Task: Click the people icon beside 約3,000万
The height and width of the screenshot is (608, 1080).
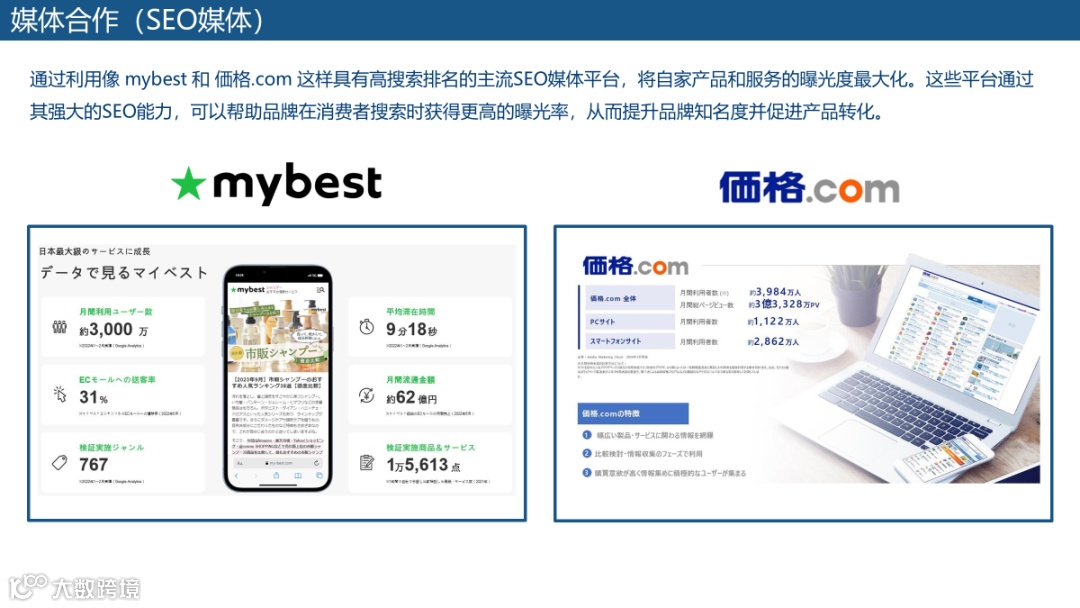Action: tap(60, 326)
